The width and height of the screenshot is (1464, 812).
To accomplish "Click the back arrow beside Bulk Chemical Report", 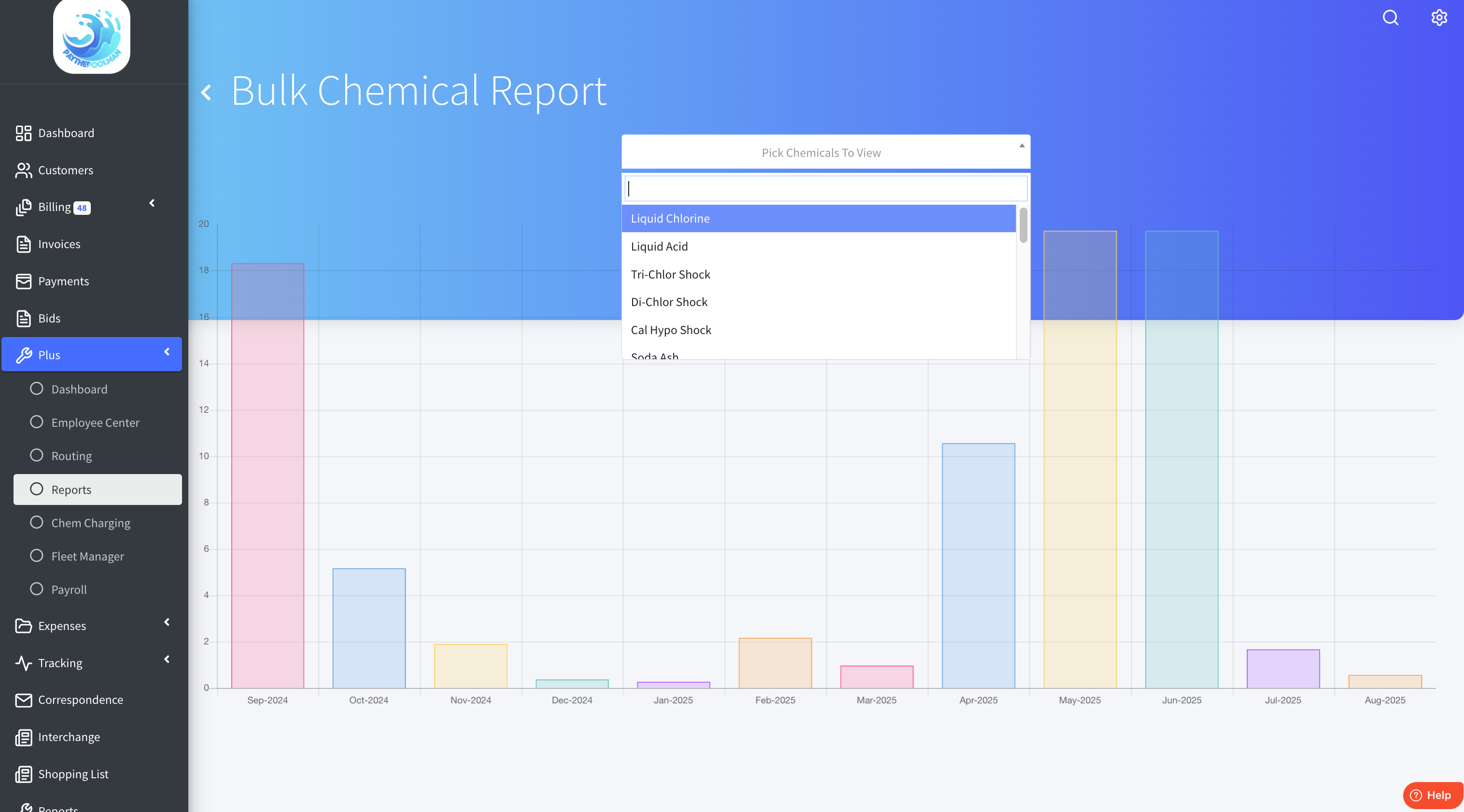I will click(206, 92).
